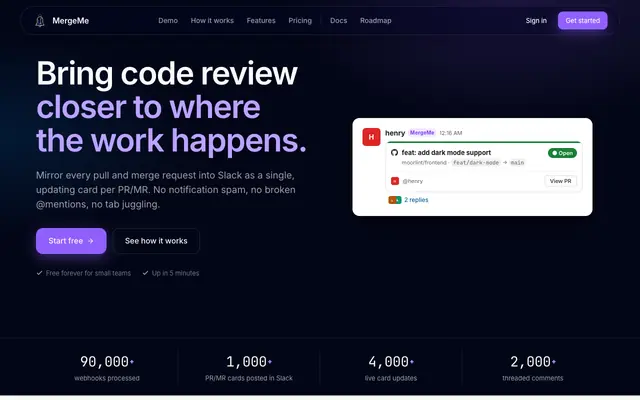Click henry's red H avatar
Image resolution: width=640 pixels, height=400 pixels.
371,137
